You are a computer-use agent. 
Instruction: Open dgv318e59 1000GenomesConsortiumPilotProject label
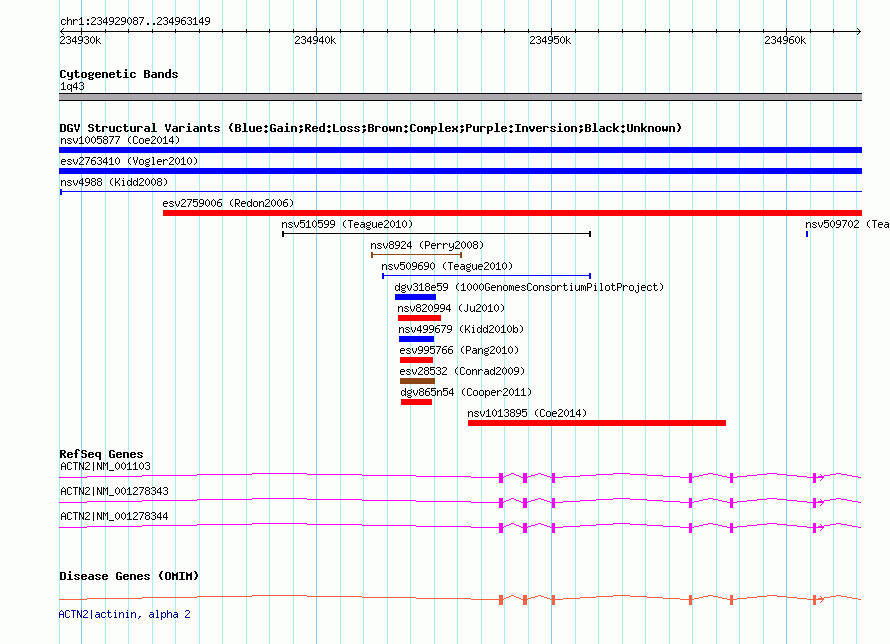pos(529,287)
